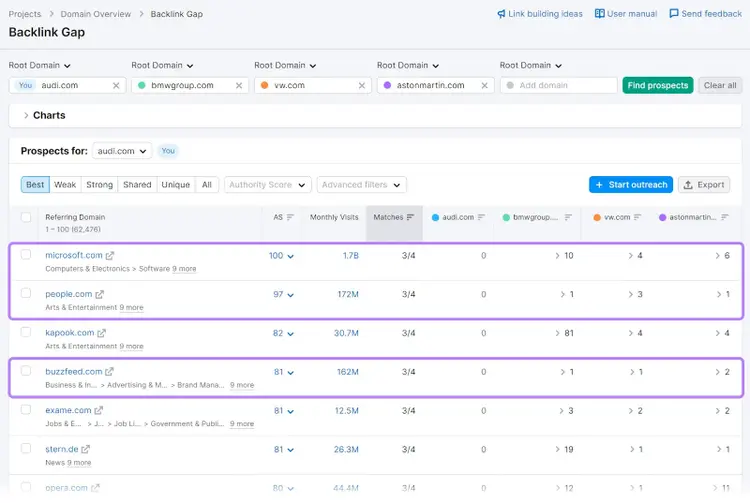Click speech bubble icon beside Send feedback
Image resolution: width=750 pixels, height=503 pixels.
[x=673, y=13]
